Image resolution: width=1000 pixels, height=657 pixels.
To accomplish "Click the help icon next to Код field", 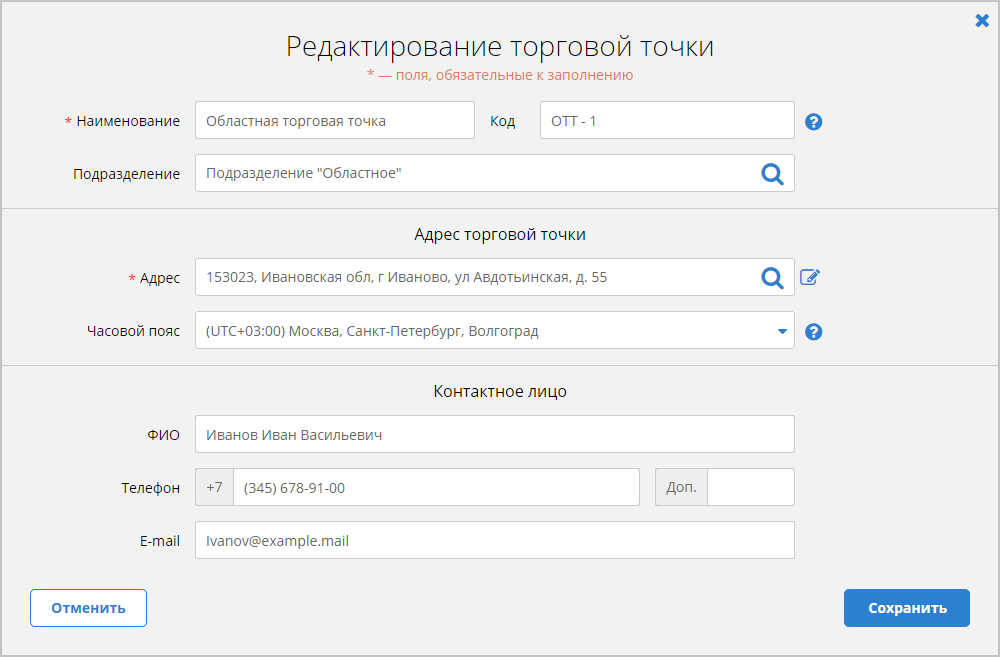I will click(813, 122).
